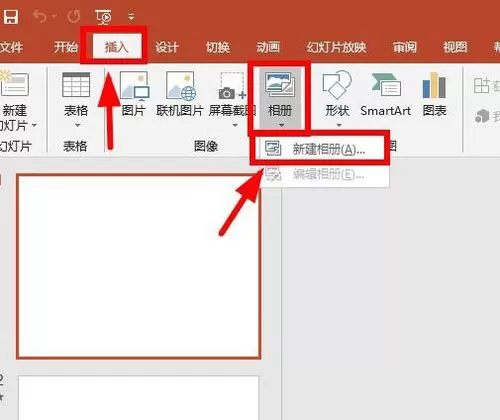500x420 pixels.
Task: Insert a chart with 图表
Action: [434, 94]
